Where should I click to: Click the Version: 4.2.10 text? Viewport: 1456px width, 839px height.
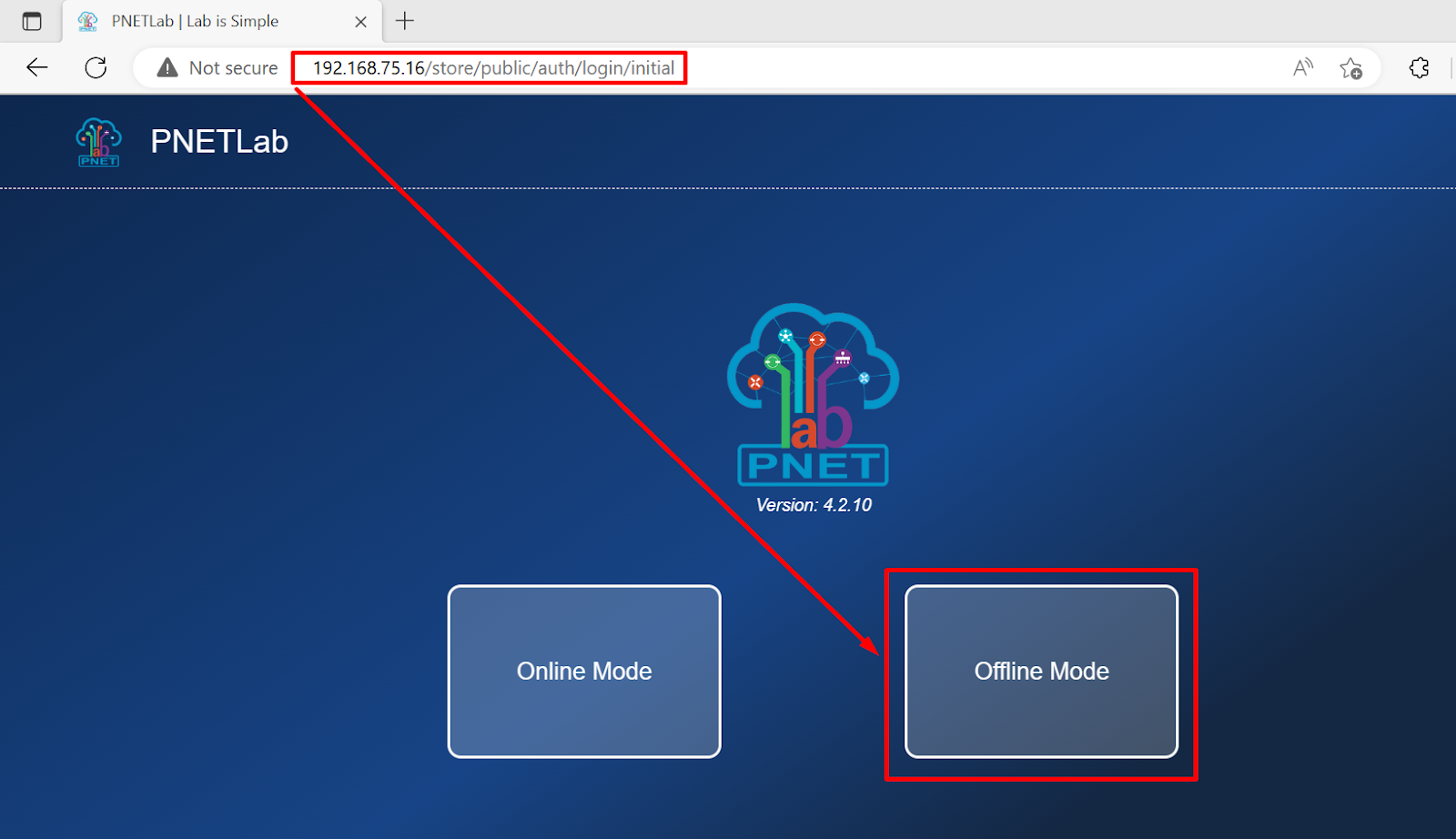tap(814, 505)
